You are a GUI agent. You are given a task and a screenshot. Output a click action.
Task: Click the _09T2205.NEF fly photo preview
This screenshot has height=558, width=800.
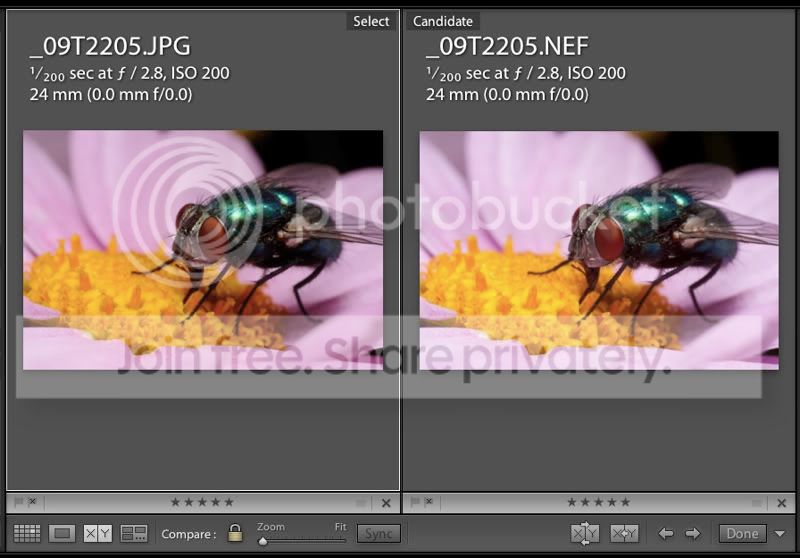click(x=598, y=250)
